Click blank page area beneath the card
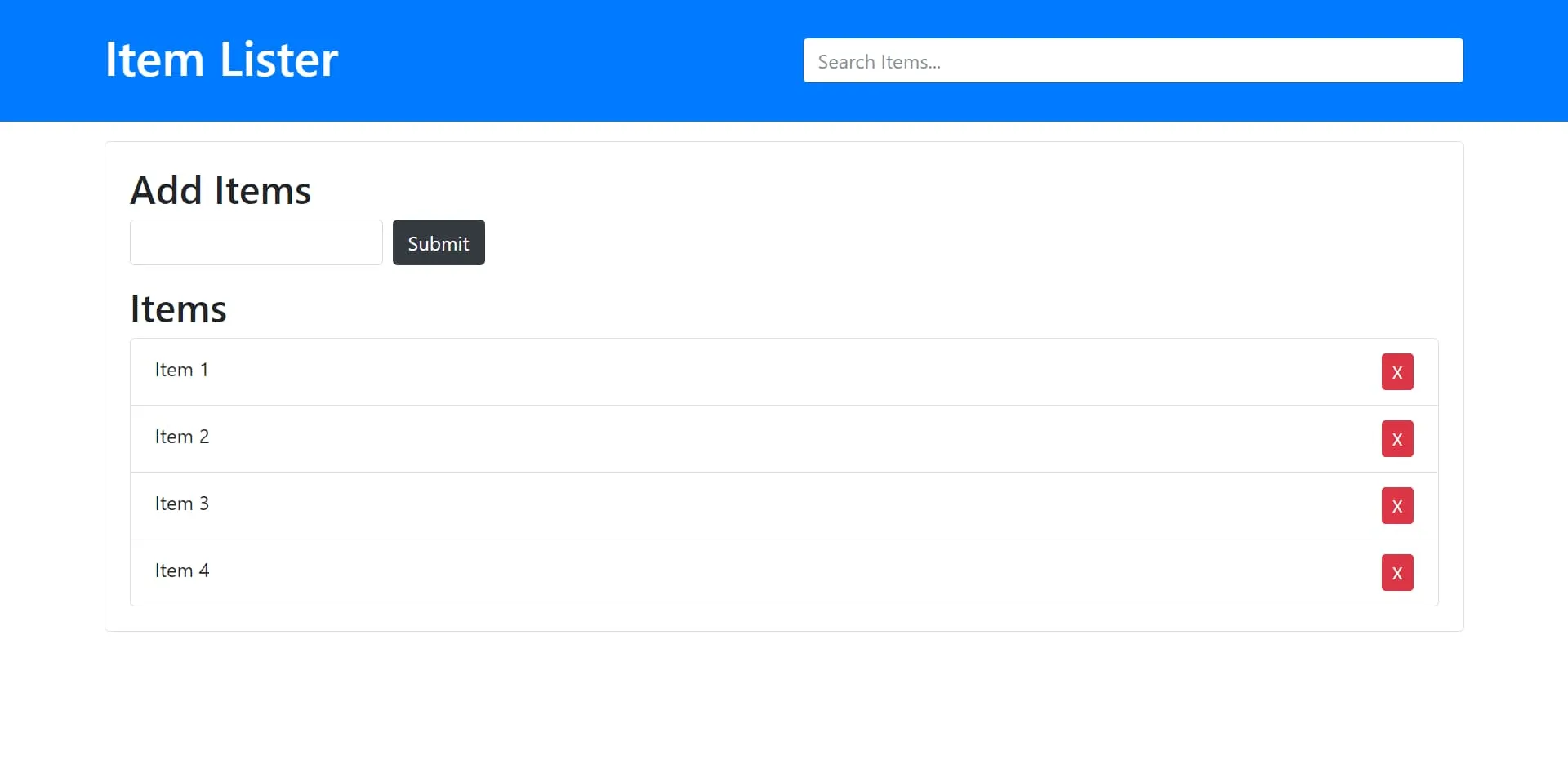 784,702
